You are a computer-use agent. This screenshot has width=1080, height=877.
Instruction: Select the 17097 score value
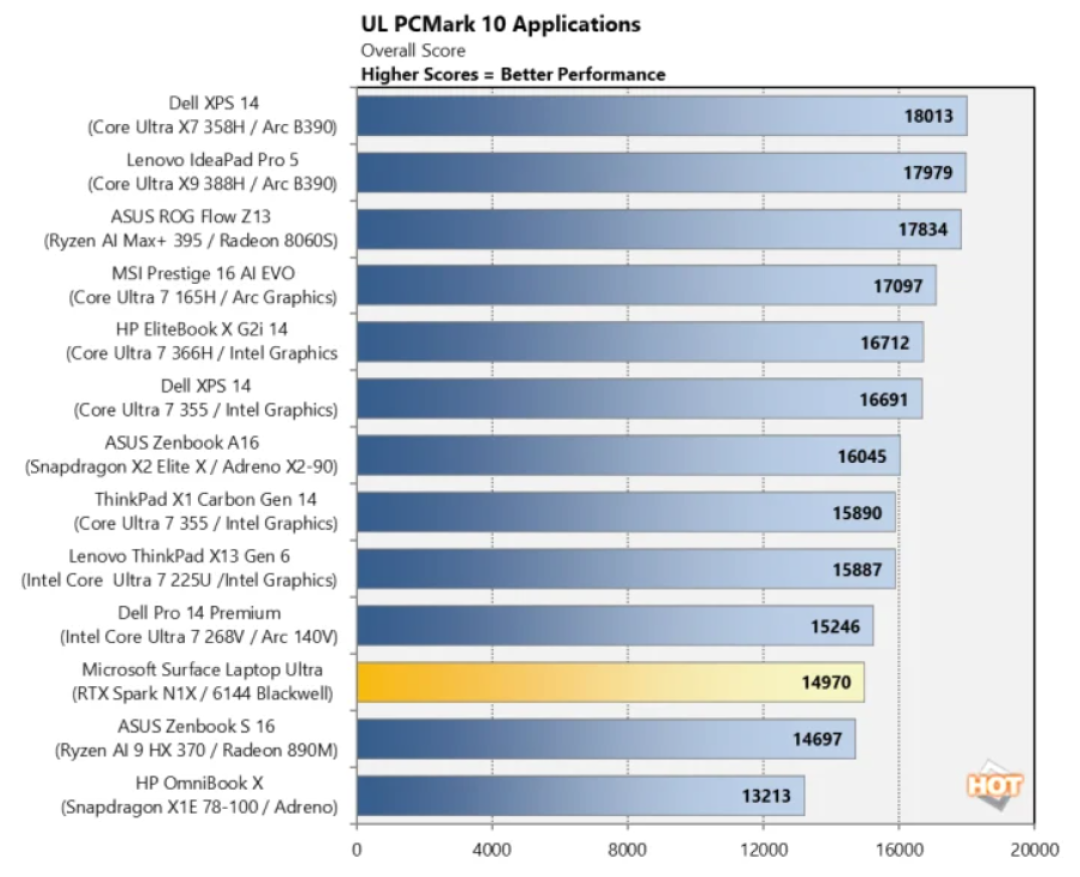click(x=898, y=286)
